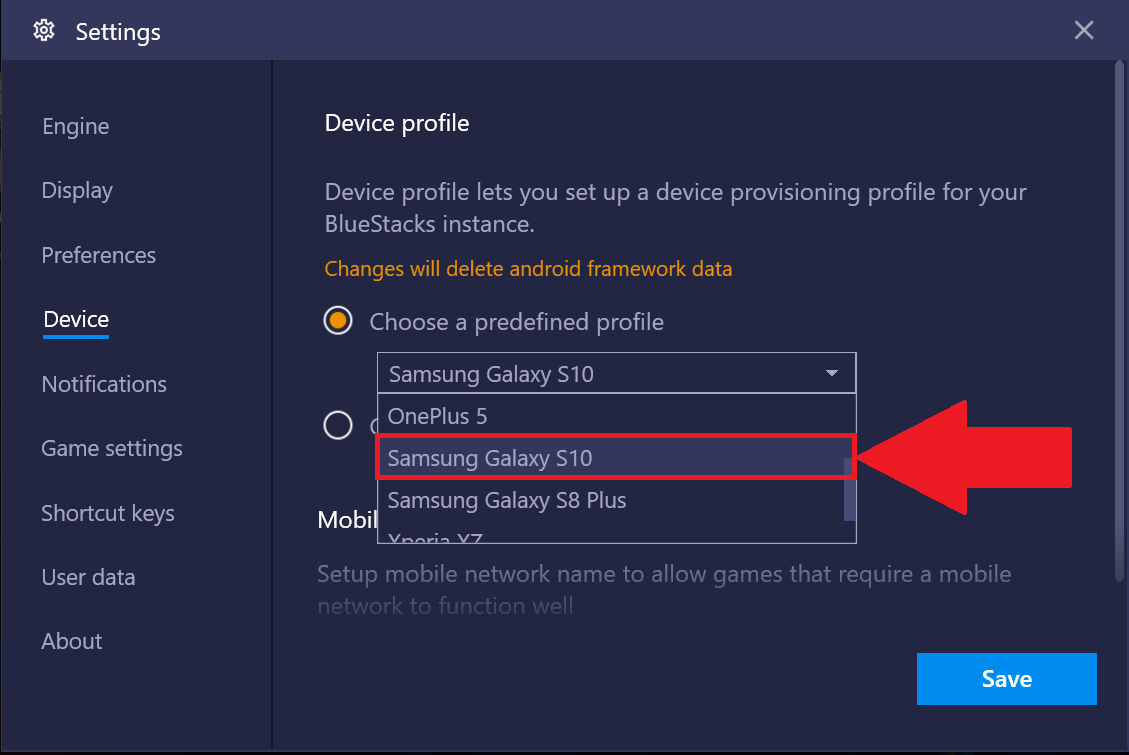This screenshot has height=755, width=1129.
Task: Open the Samsung Galaxy S10 profile dropdown
Action: pyautogui.click(x=616, y=374)
